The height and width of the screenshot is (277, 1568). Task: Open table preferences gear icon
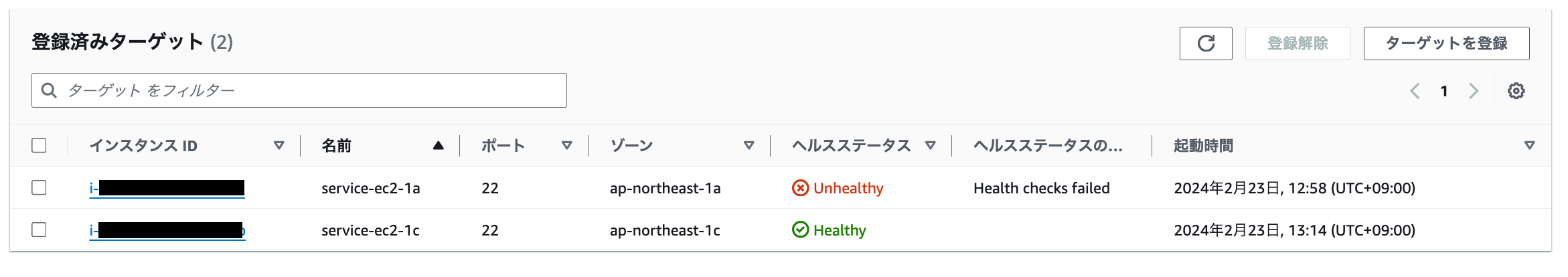point(1516,91)
